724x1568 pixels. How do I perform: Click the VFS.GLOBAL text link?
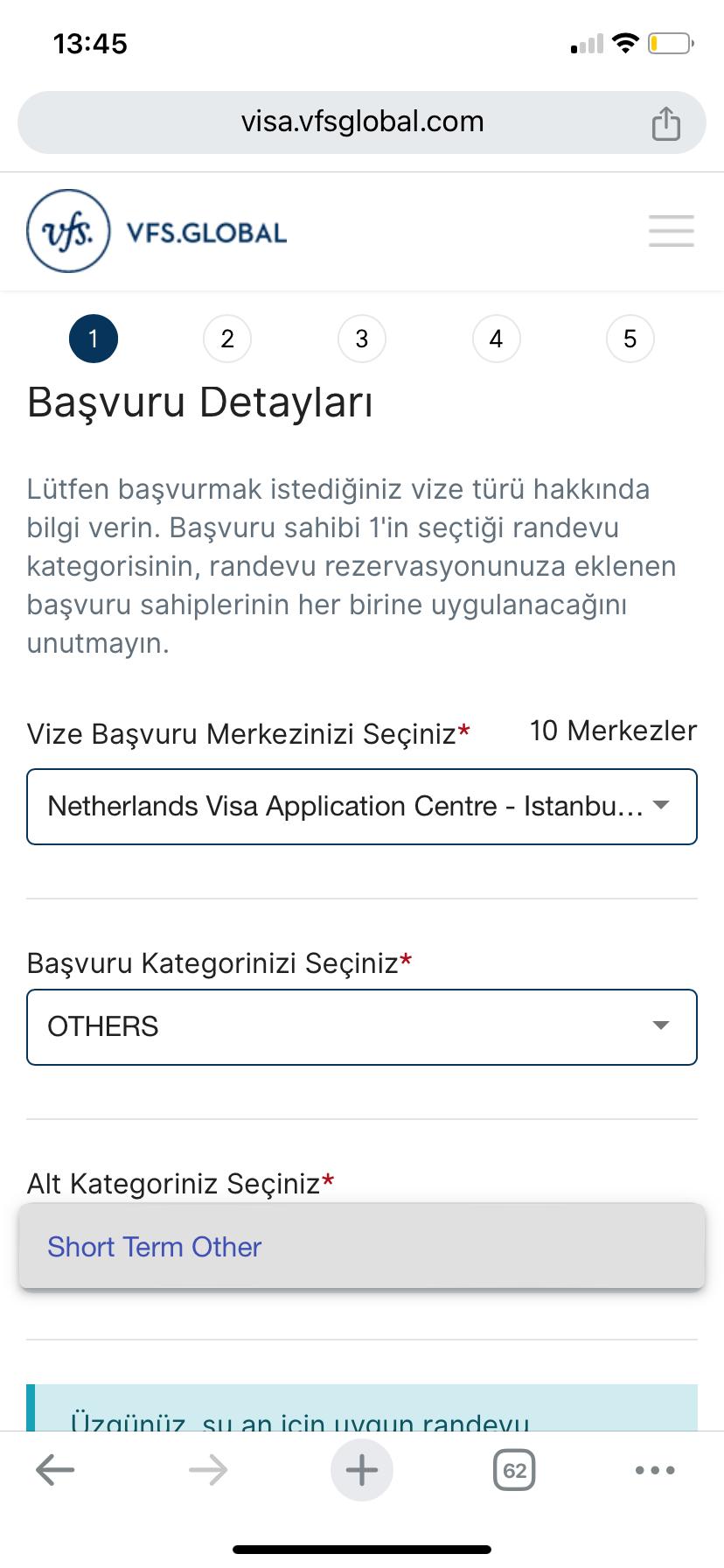206,233
